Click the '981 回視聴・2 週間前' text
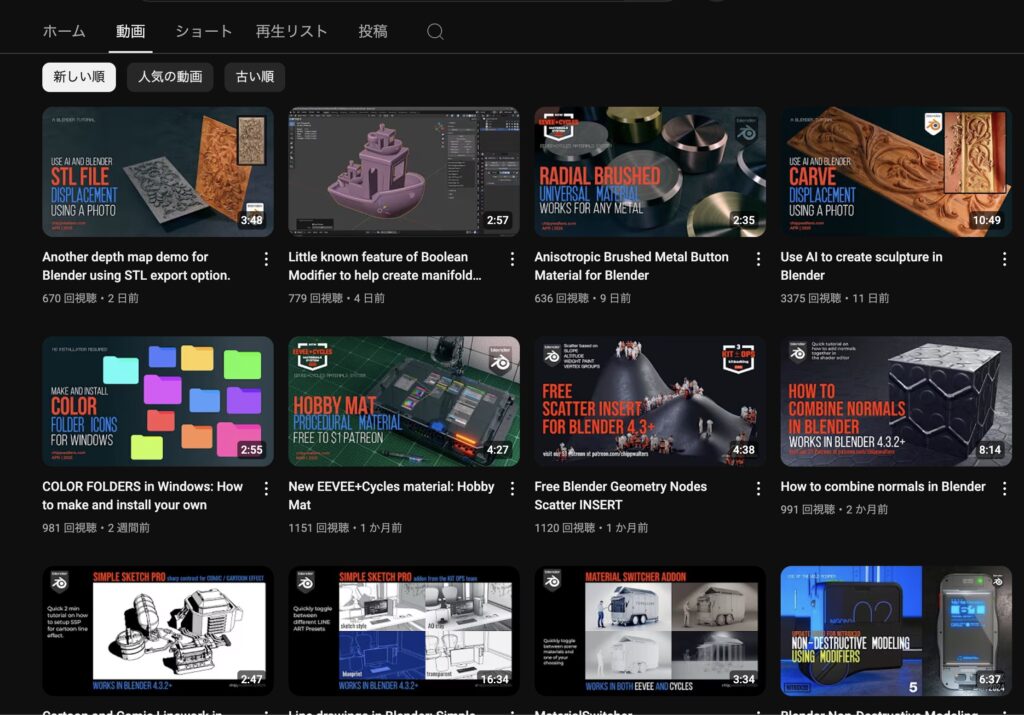 pos(96,528)
